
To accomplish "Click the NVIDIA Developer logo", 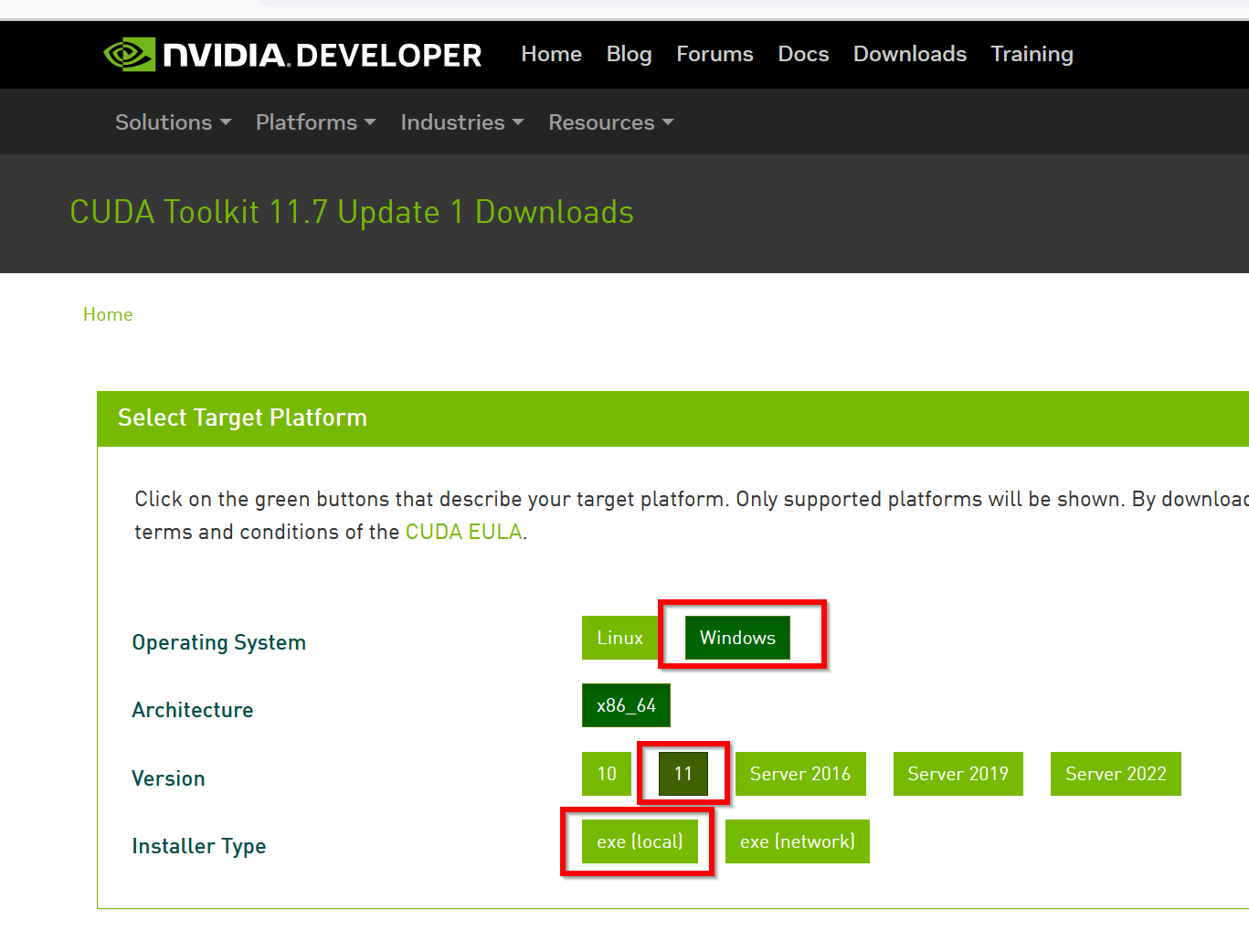I will [292, 55].
